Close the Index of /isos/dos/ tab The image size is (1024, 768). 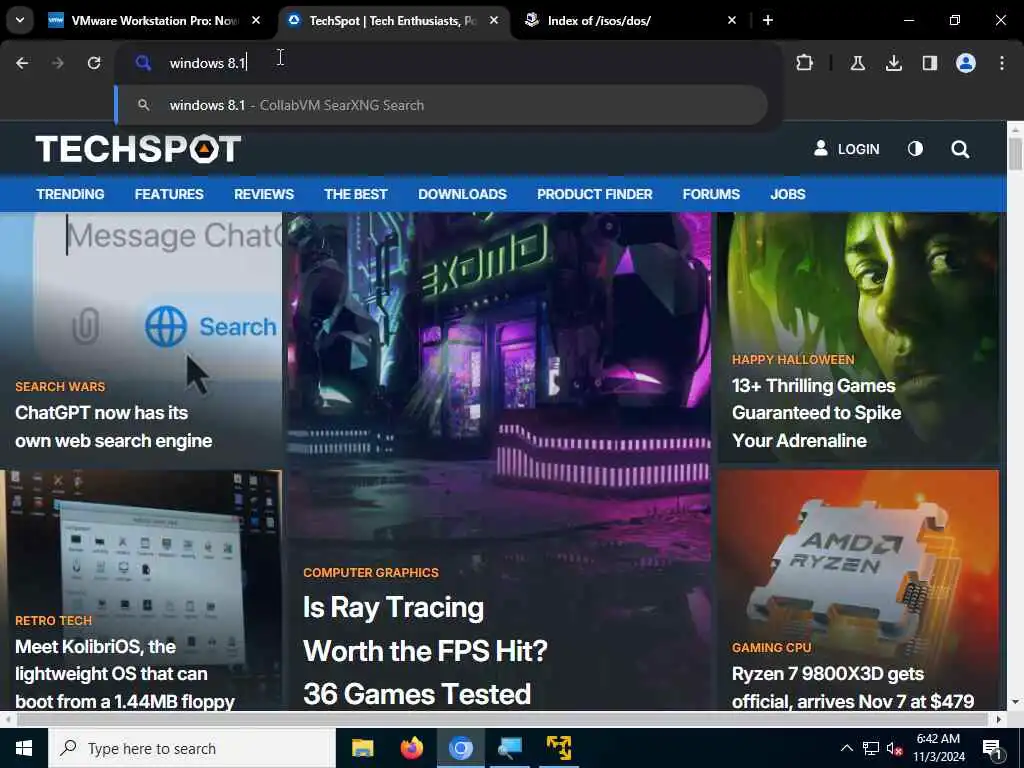click(x=732, y=20)
